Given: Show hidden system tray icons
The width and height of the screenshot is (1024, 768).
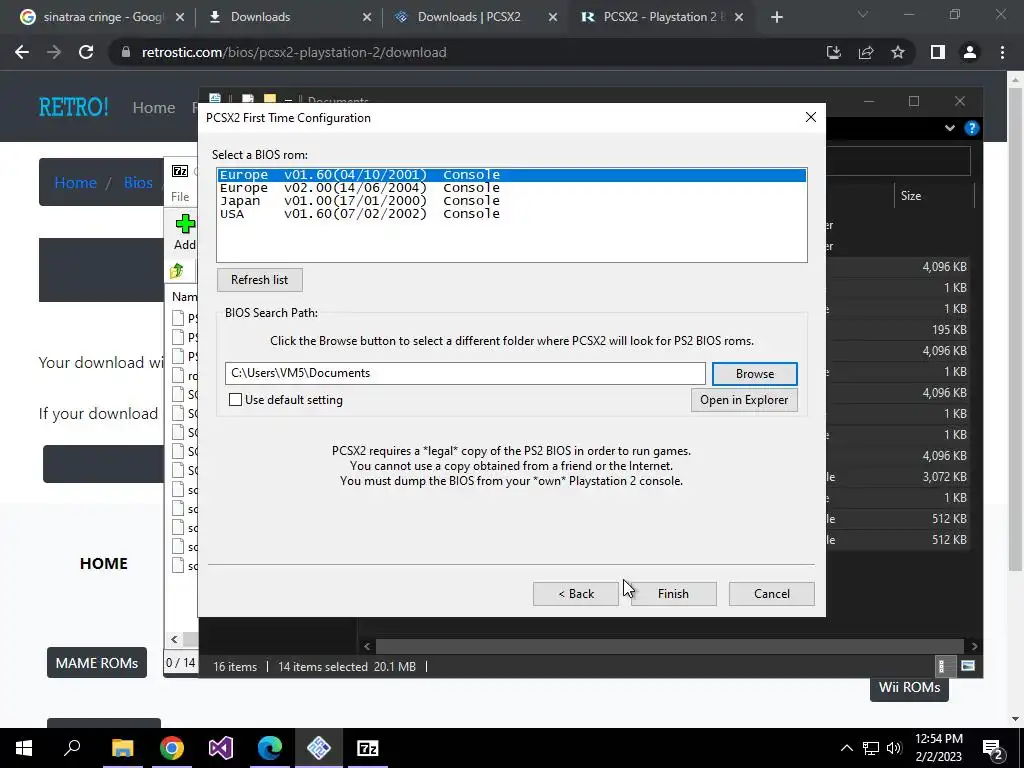Looking at the screenshot, I should [x=846, y=748].
